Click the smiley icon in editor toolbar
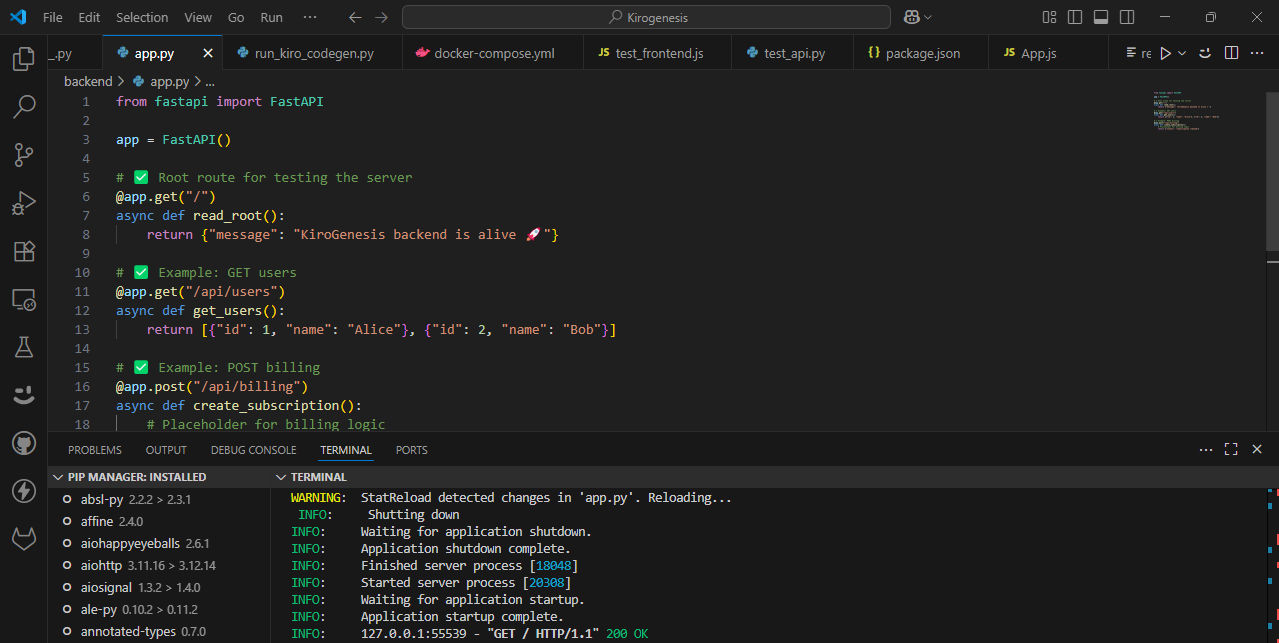 pyautogui.click(x=1205, y=53)
